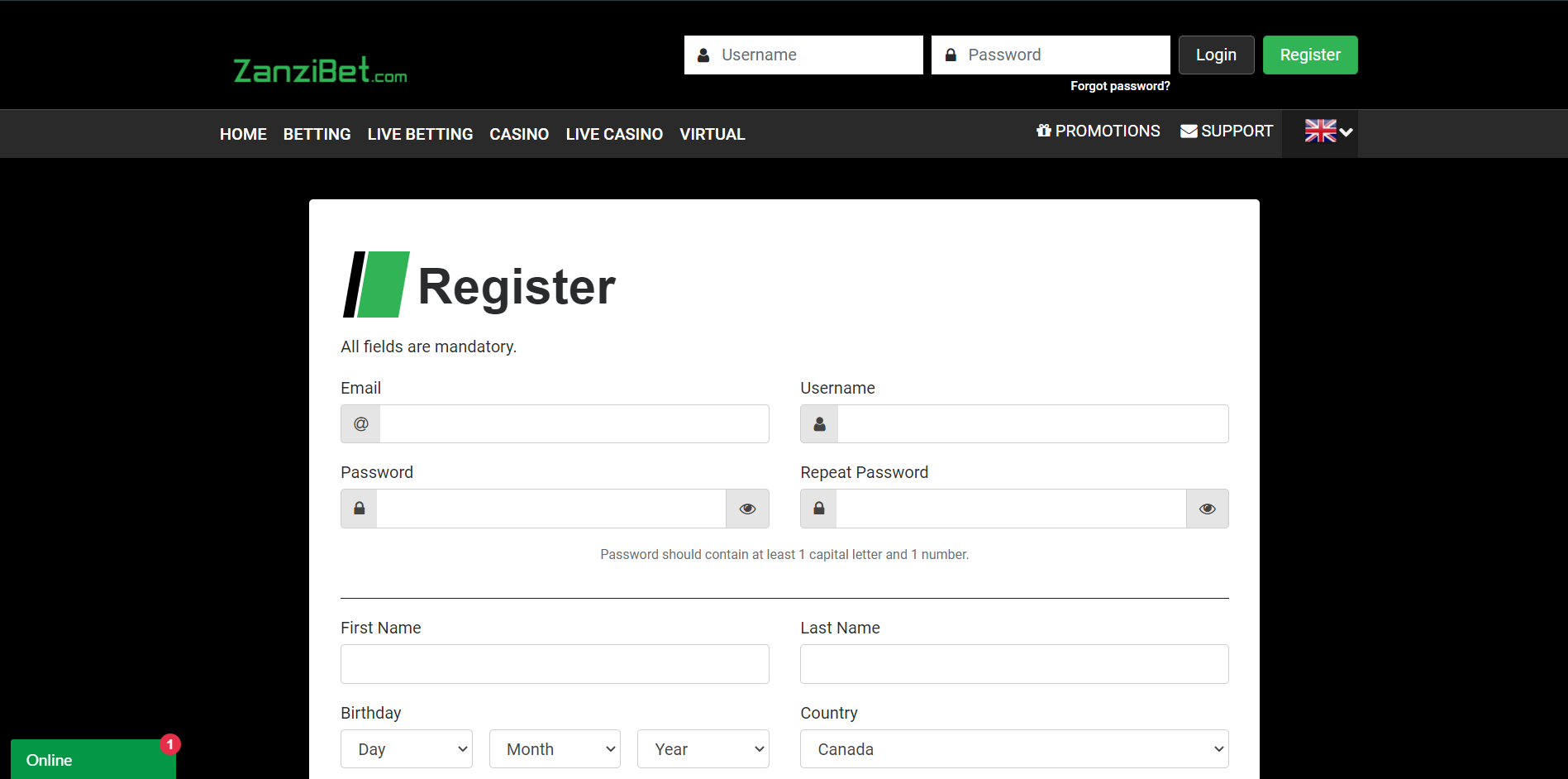Click the gift icon next to PROMOTIONS

pyautogui.click(x=1041, y=131)
